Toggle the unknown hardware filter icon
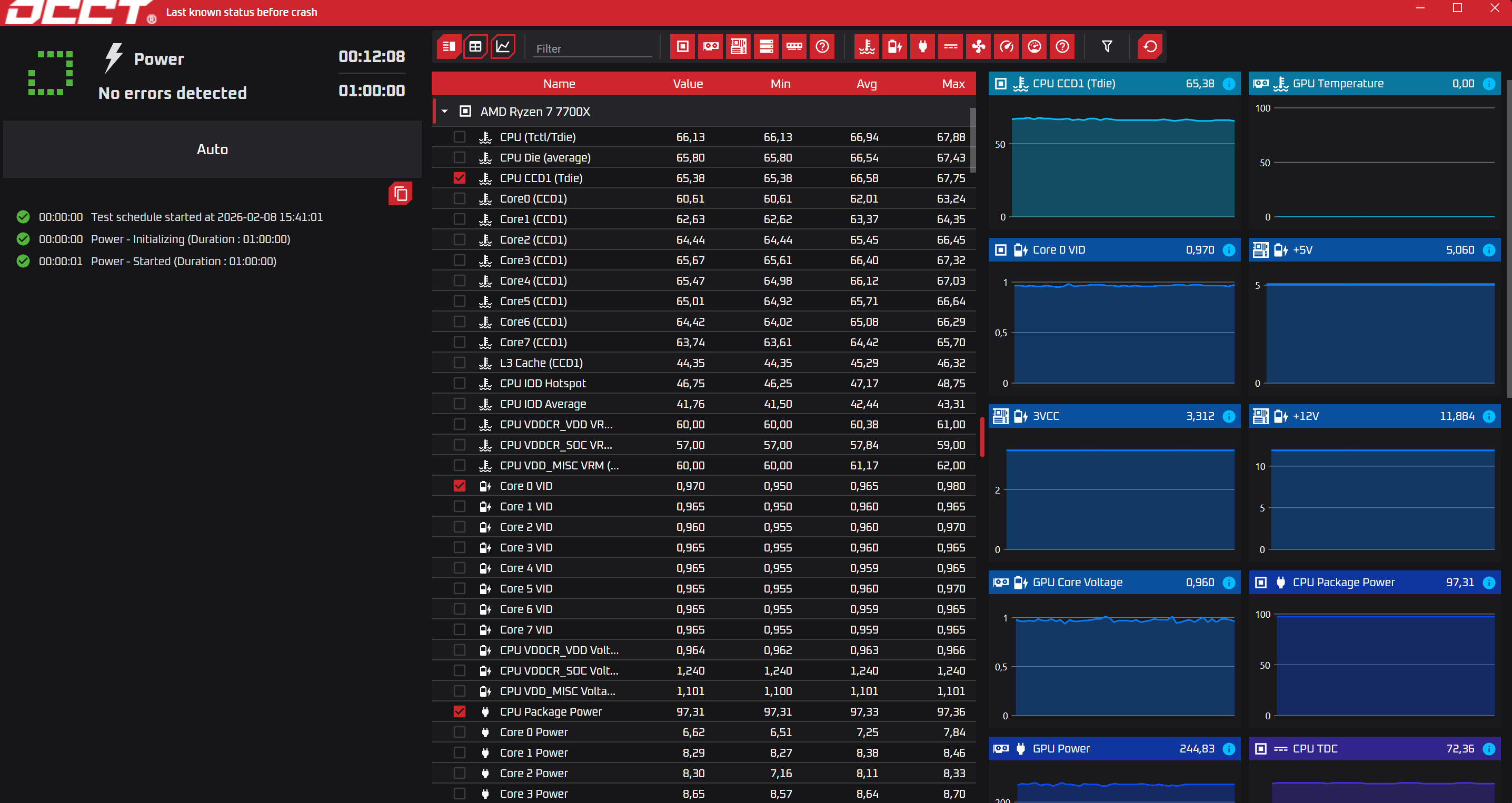Screen dimensions: 1512x803 pyautogui.click(x=822, y=46)
